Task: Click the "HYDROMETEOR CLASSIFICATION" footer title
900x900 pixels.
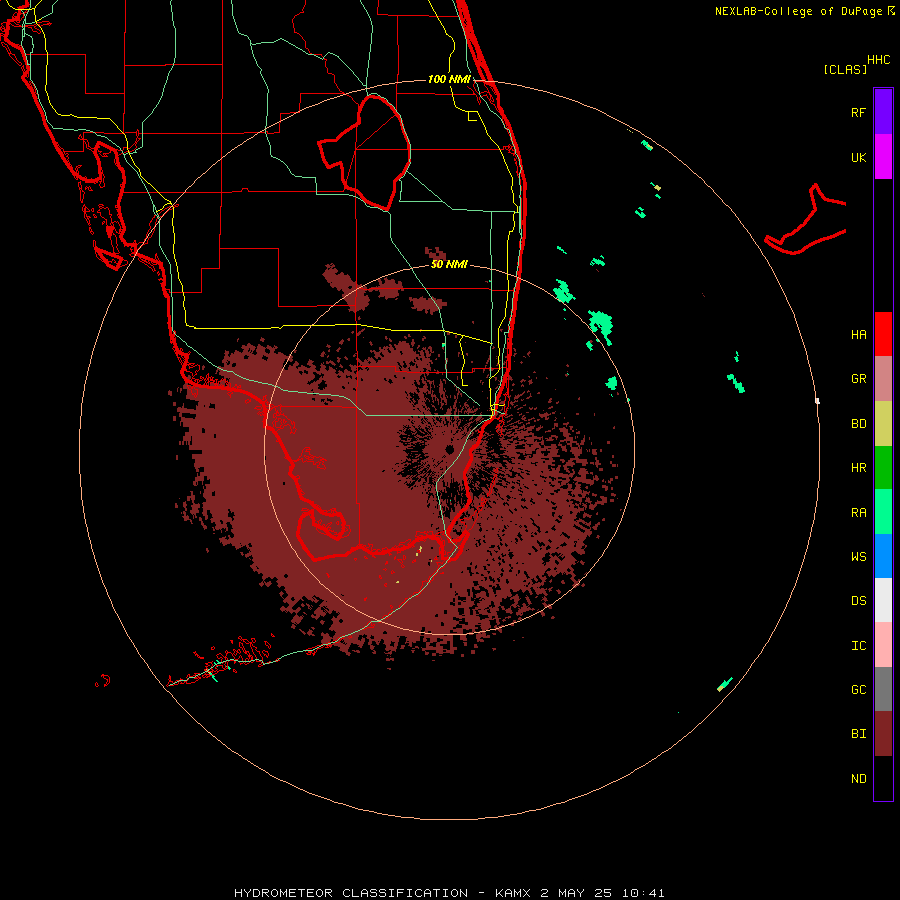Action: 351,893
